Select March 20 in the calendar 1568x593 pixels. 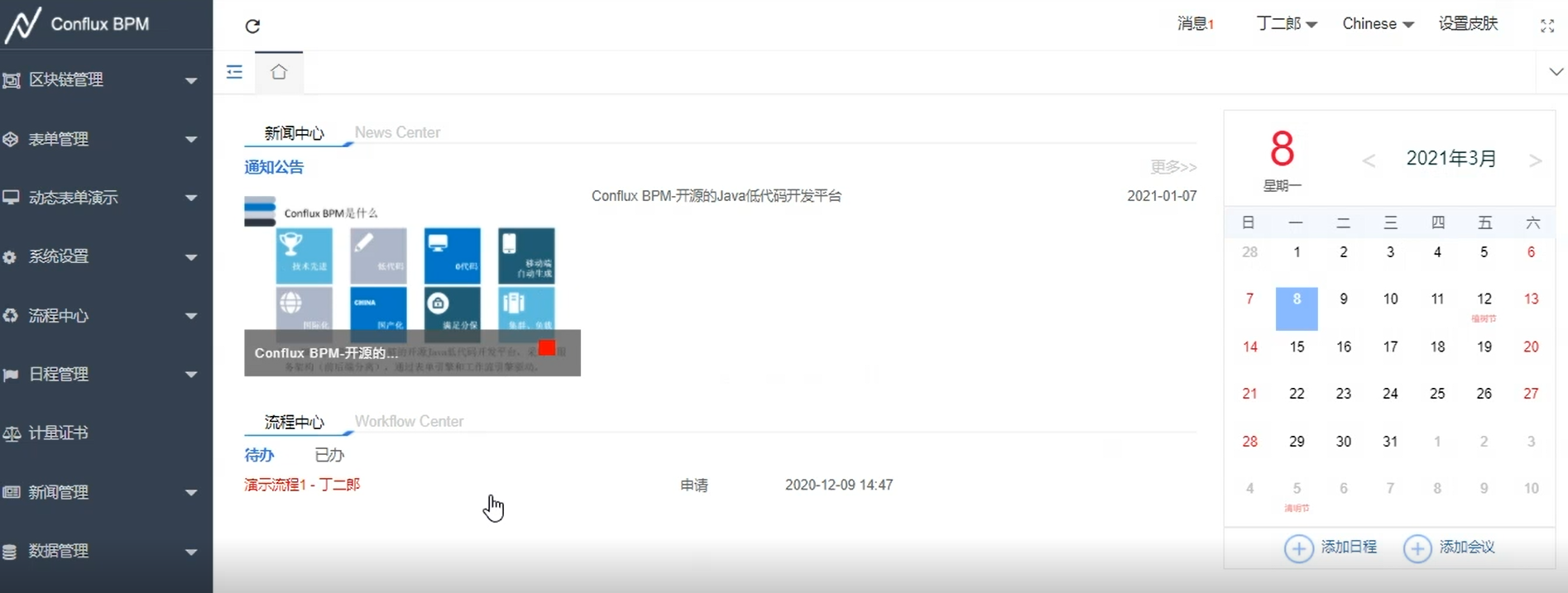tap(1531, 347)
